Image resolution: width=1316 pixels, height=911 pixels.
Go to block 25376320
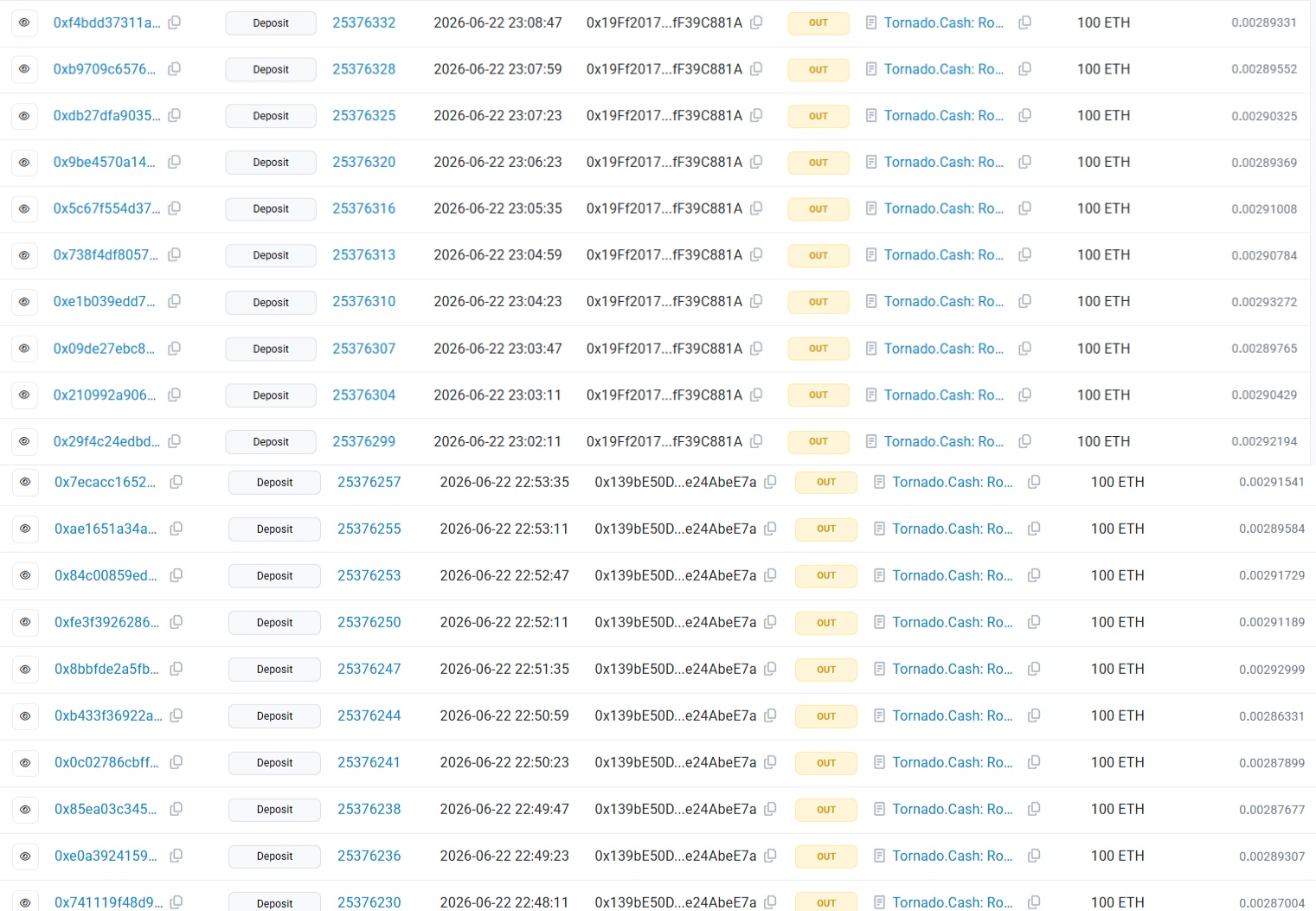(x=363, y=162)
